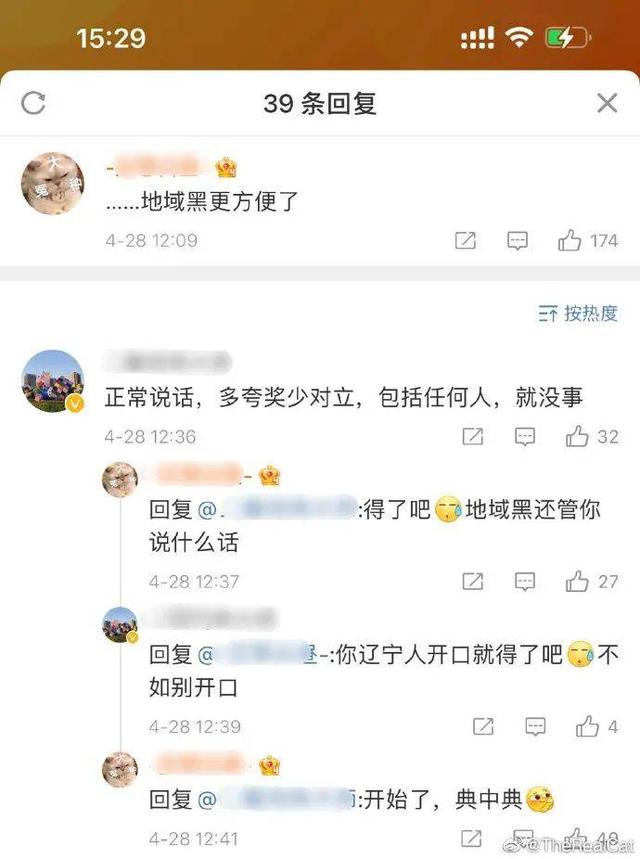The image size is (640, 859).
Task: Comment on the 4-28 12:39 reply
Action: (x=535, y=726)
